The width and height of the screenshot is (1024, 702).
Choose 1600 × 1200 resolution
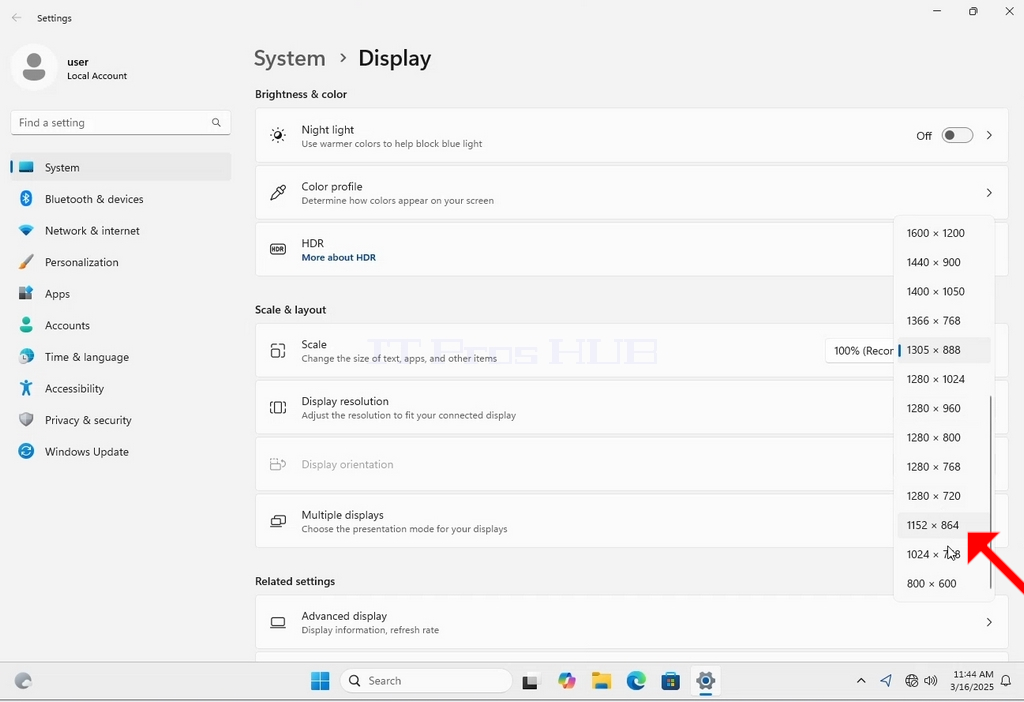pyautogui.click(x=944, y=233)
